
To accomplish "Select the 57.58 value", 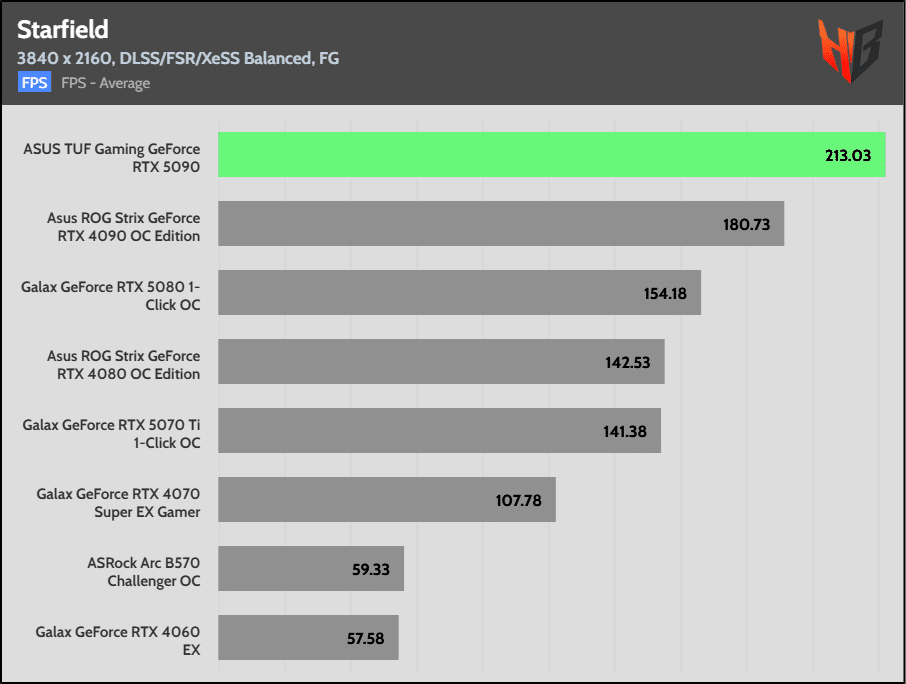I will [x=365, y=638].
